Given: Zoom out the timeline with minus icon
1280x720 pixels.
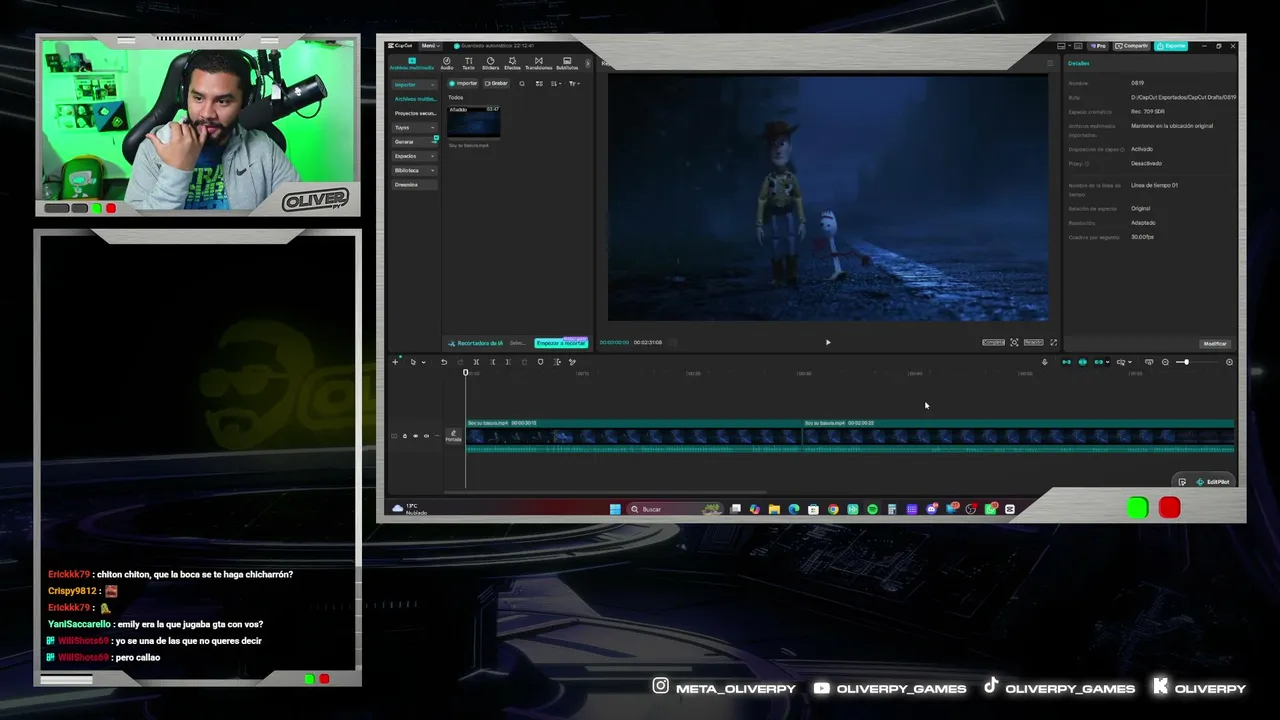Looking at the screenshot, I should (1165, 362).
